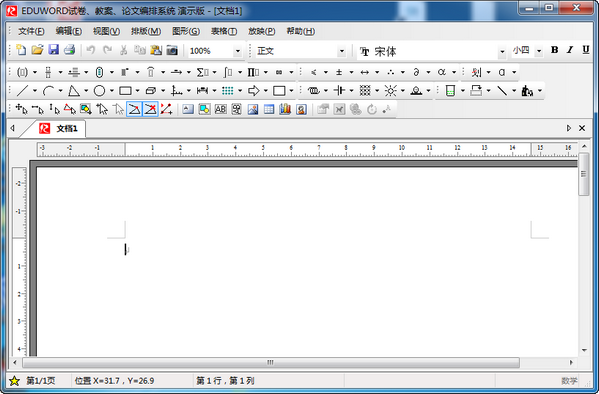Open the 编辑(E) menu
Image resolution: width=599 pixels, height=394 pixels.
pos(68,31)
